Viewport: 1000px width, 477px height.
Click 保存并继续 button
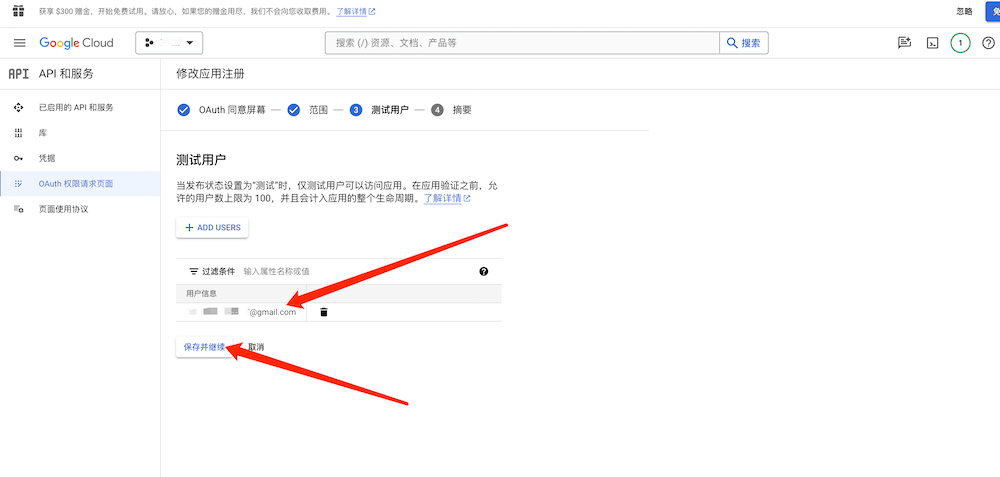(204, 347)
